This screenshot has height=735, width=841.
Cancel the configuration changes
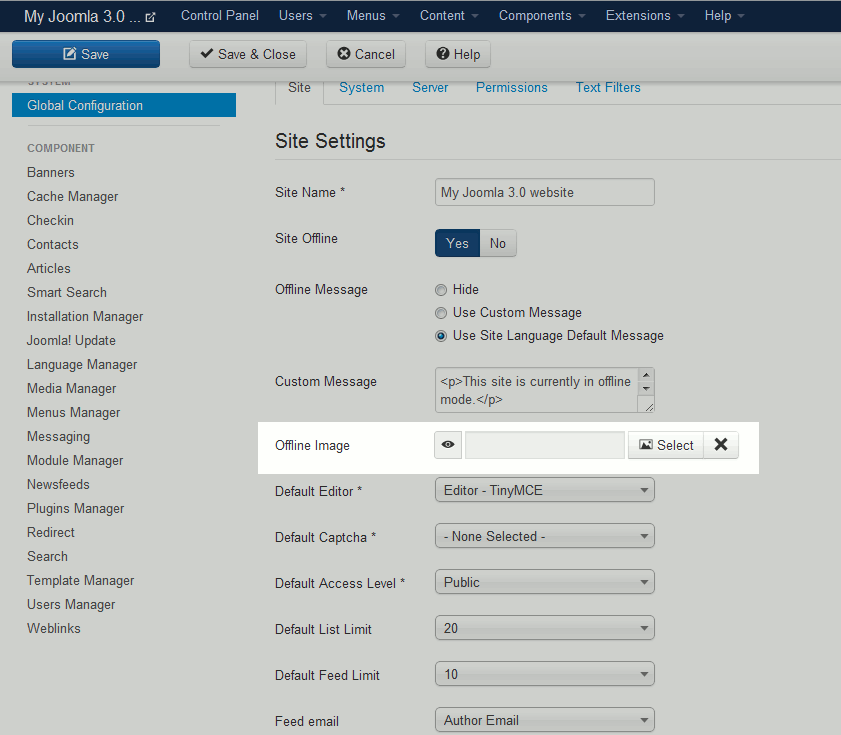click(366, 54)
